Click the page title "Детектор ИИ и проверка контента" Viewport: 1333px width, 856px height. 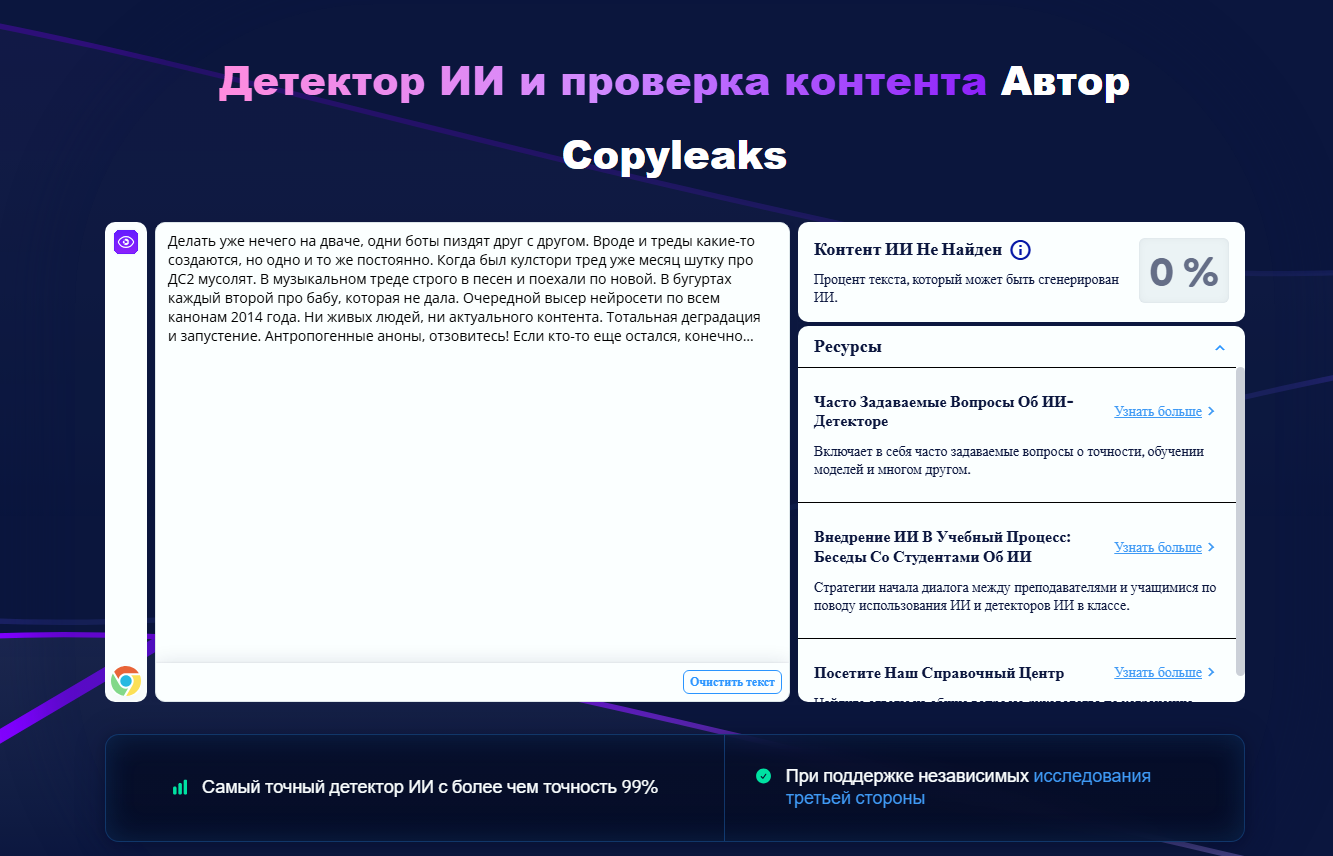[603, 82]
